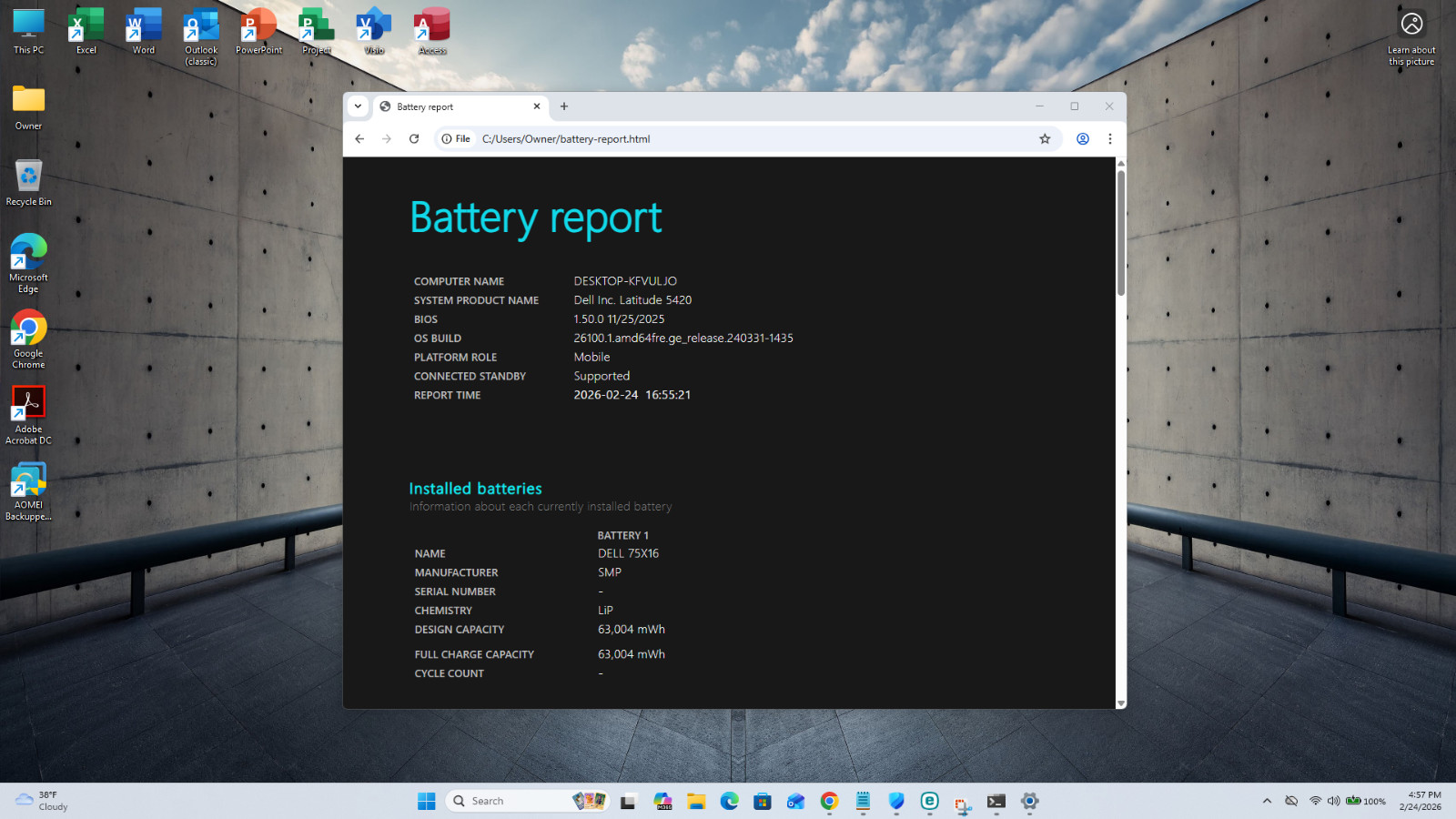Viewport: 1456px width, 819px height.
Task: Click the address bar file path
Action: 566,139
